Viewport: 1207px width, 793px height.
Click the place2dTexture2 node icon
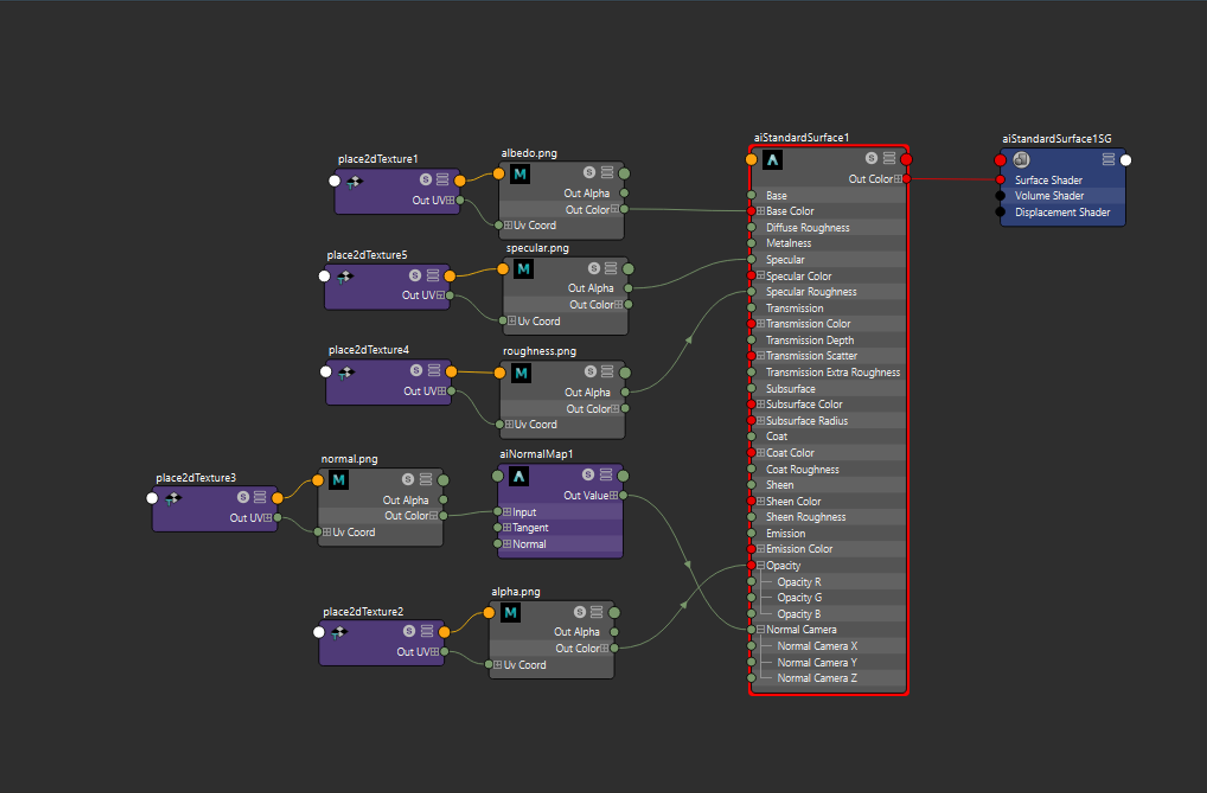pyautogui.click(x=340, y=632)
